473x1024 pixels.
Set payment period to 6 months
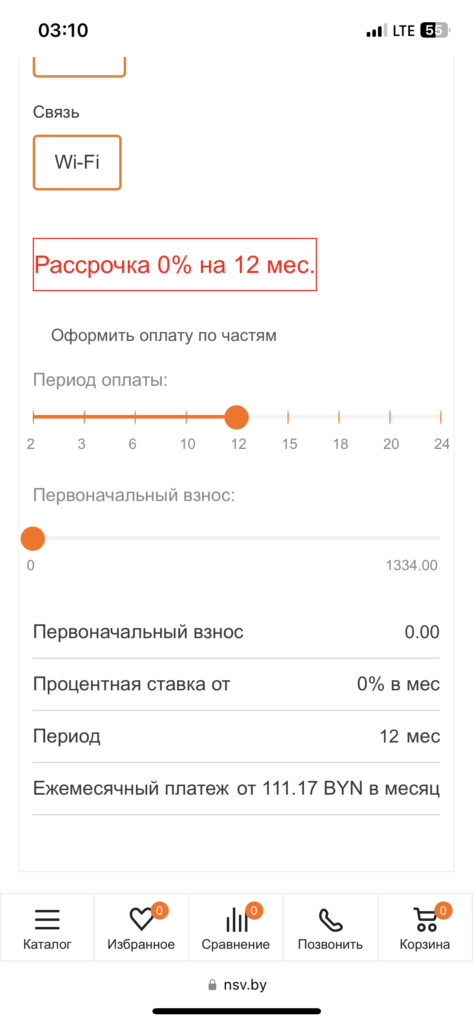pyautogui.click(x=135, y=417)
